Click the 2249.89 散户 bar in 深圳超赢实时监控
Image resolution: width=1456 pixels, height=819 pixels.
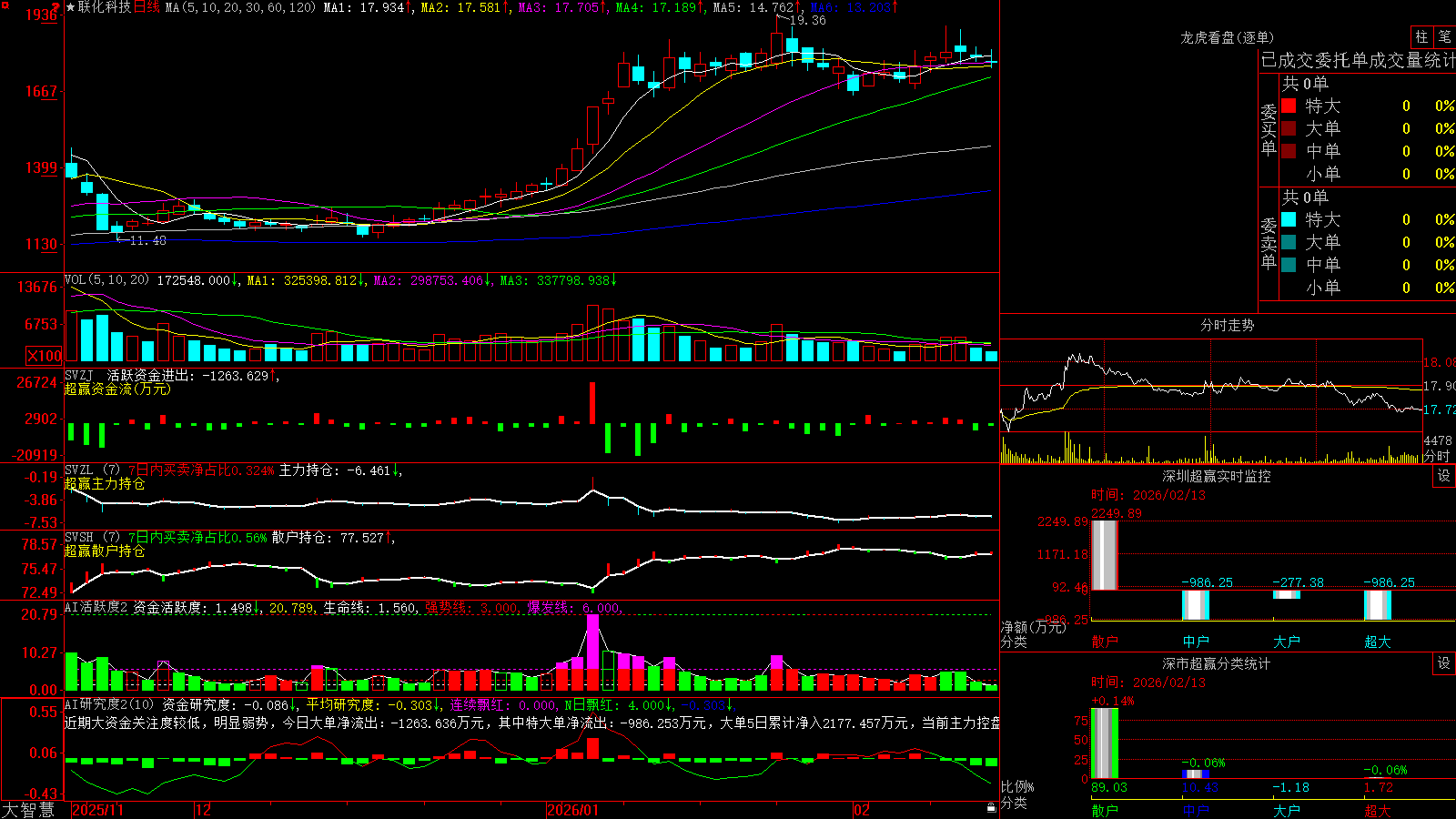pos(1105,555)
